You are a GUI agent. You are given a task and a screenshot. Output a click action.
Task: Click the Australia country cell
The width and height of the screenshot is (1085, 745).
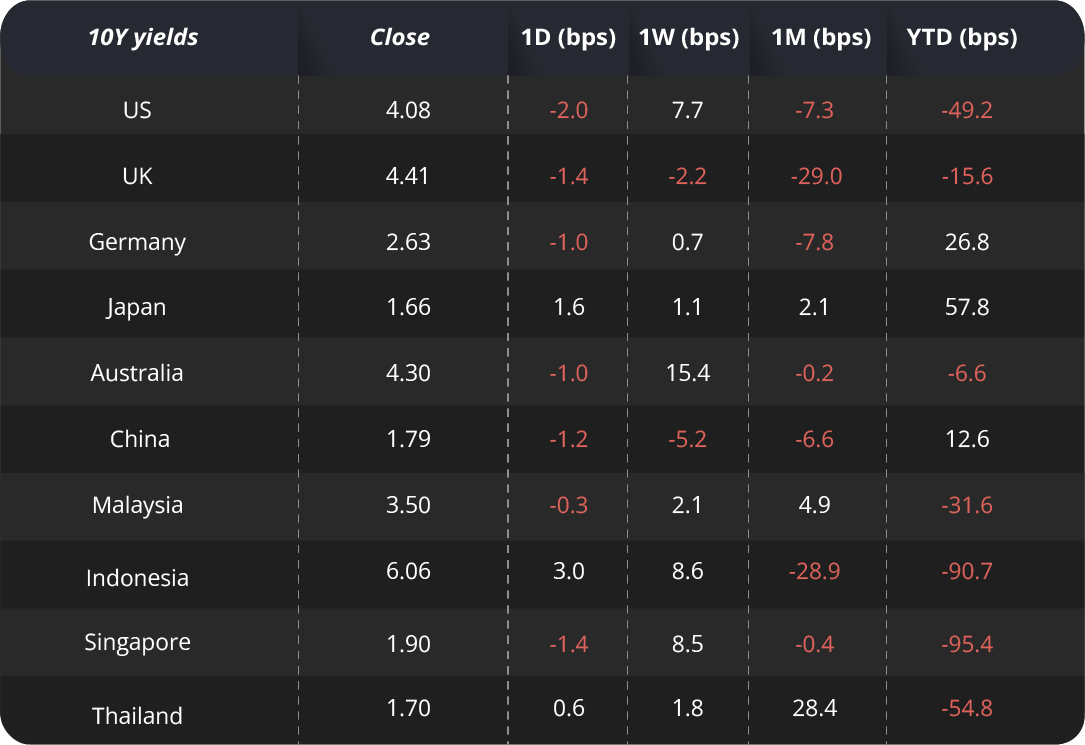[x=137, y=373]
